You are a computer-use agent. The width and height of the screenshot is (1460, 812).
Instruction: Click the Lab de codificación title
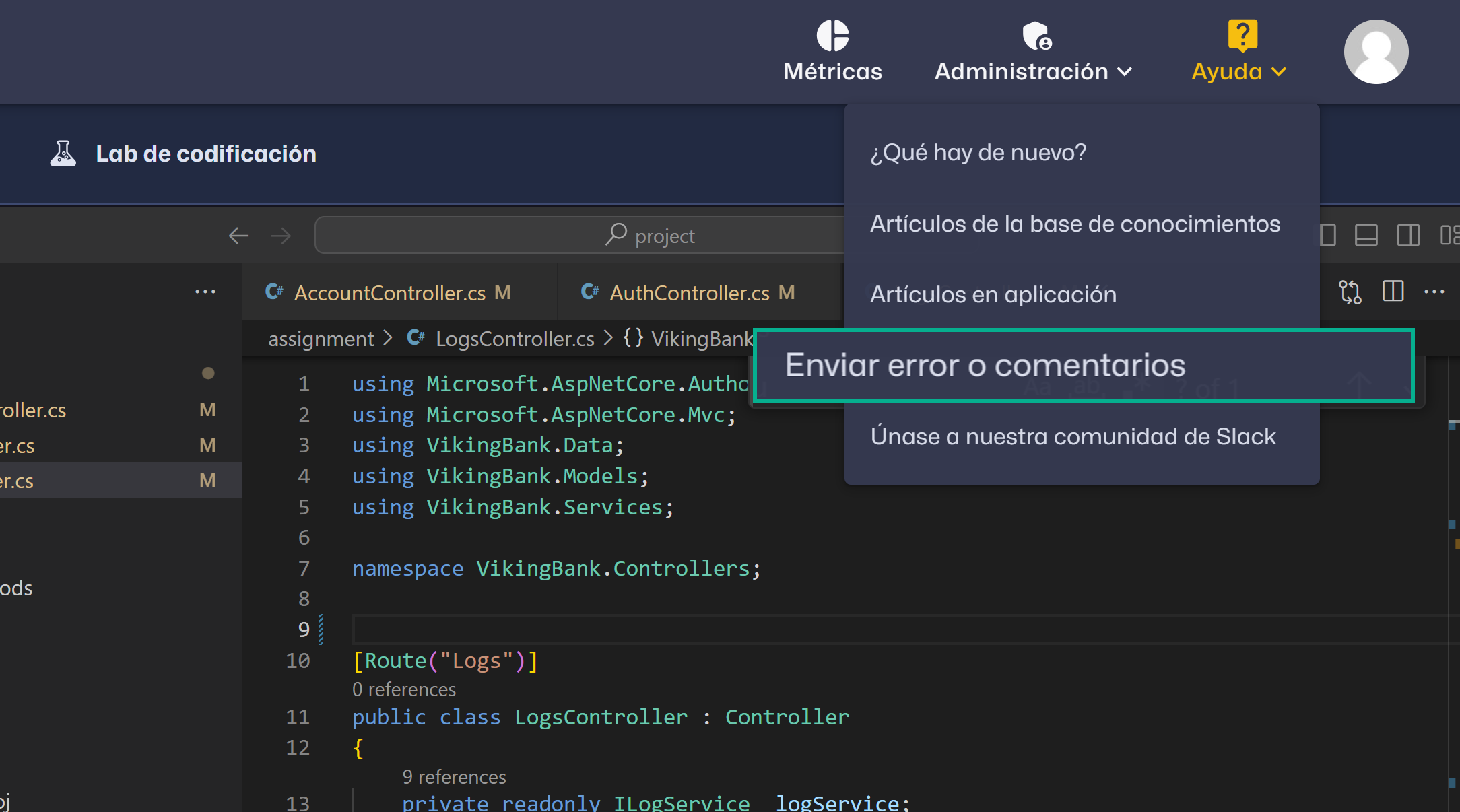click(x=206, y=154)
